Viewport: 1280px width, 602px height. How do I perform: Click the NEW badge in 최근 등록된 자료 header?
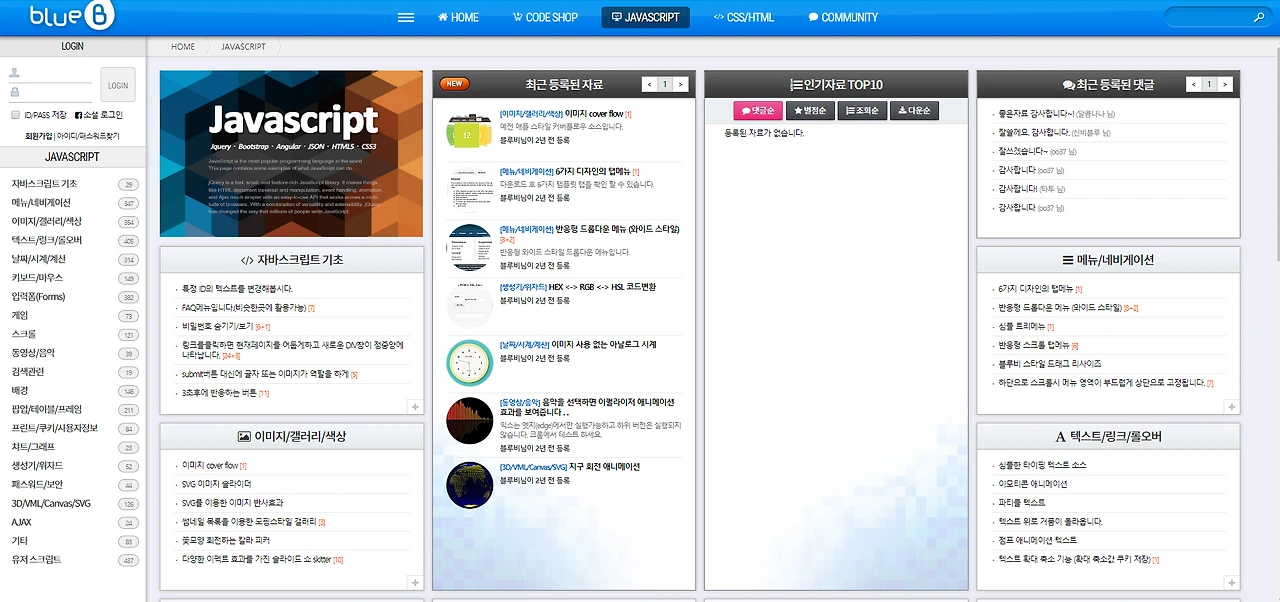455,84
